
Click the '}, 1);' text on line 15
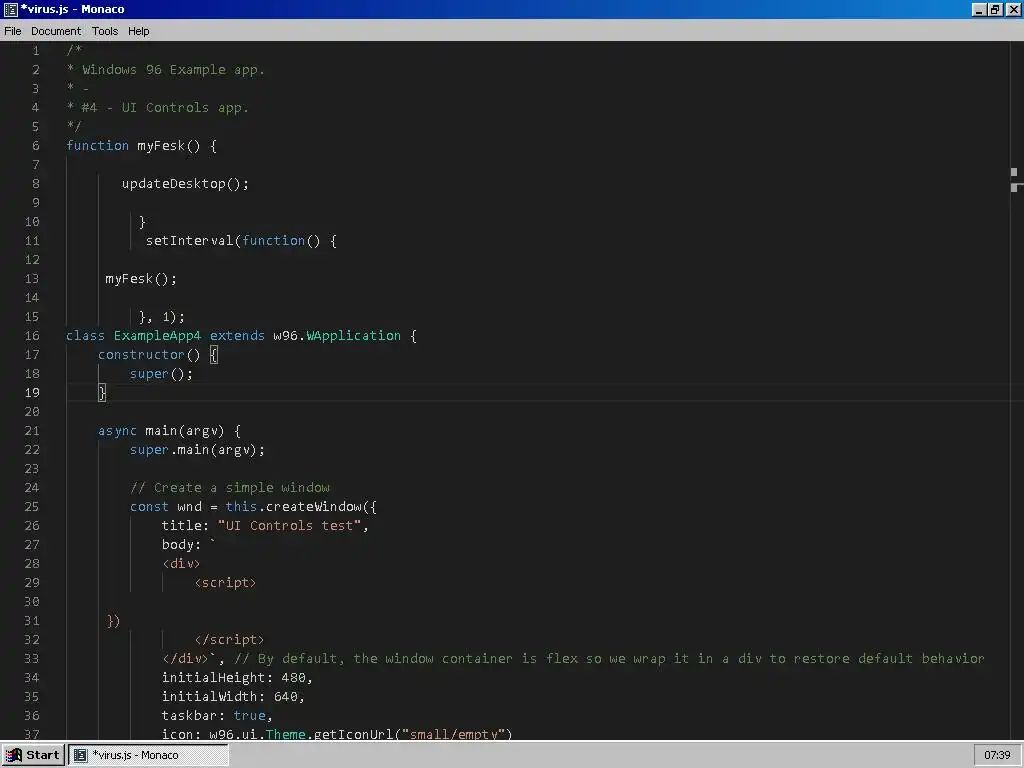(162, 317)
